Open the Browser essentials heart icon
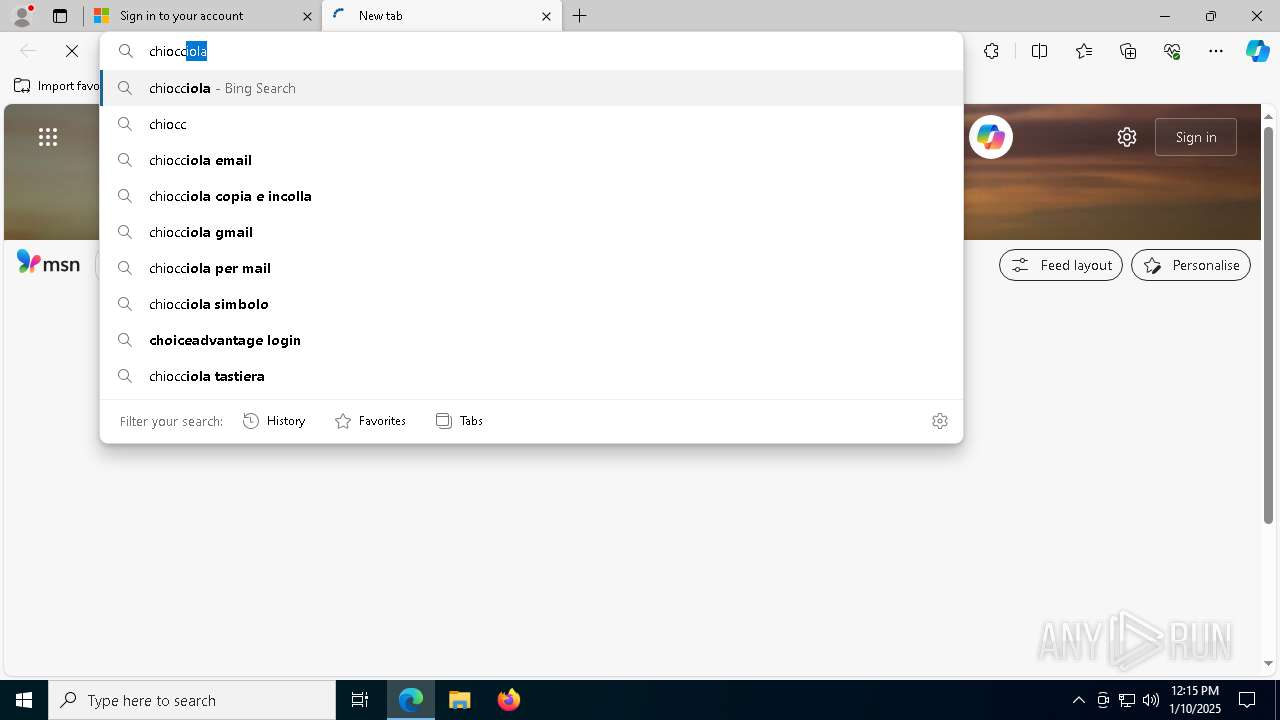The width and height of the screenshot is (1280, 720). (x=1172, y=51)
